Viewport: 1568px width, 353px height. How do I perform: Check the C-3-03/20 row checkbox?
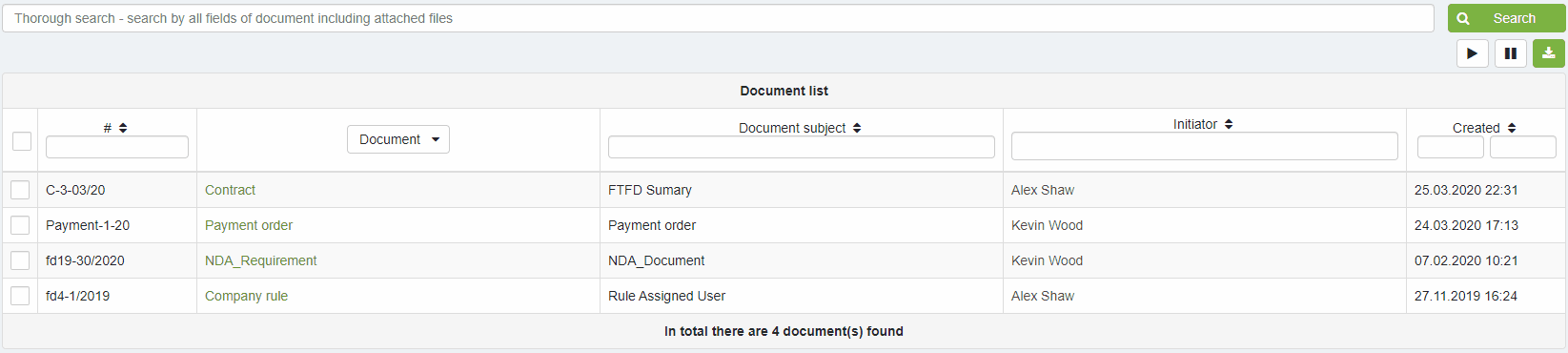(x=20, y=190)
